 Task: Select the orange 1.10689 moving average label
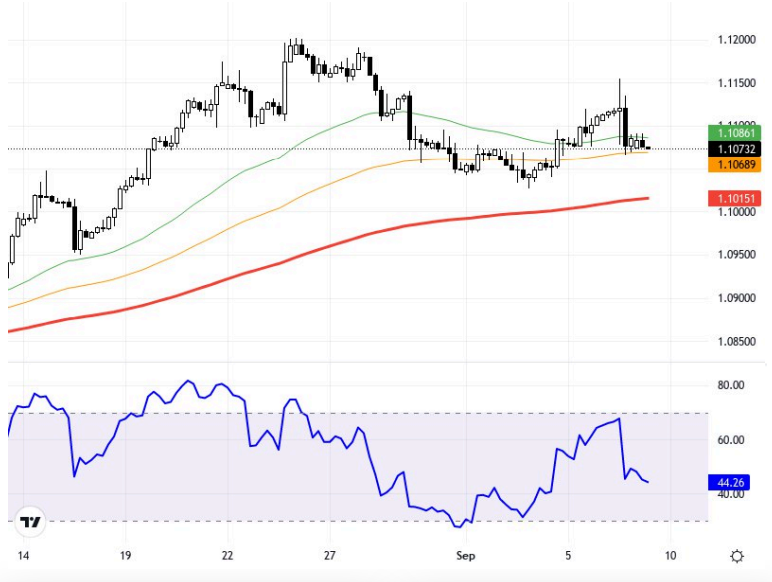click(735, 164)
